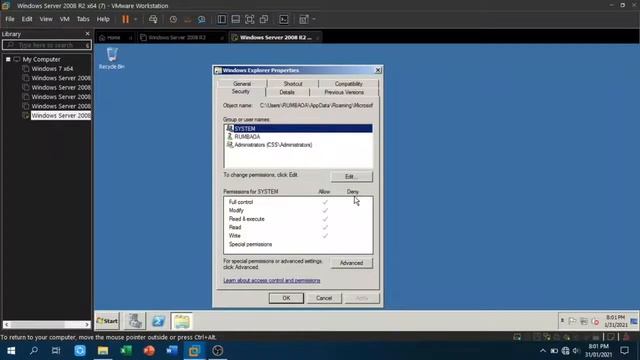This screenshot has width=640, height=360.
Task: Open the library search dropdown arrow
Action: click(x=87, y=45)
